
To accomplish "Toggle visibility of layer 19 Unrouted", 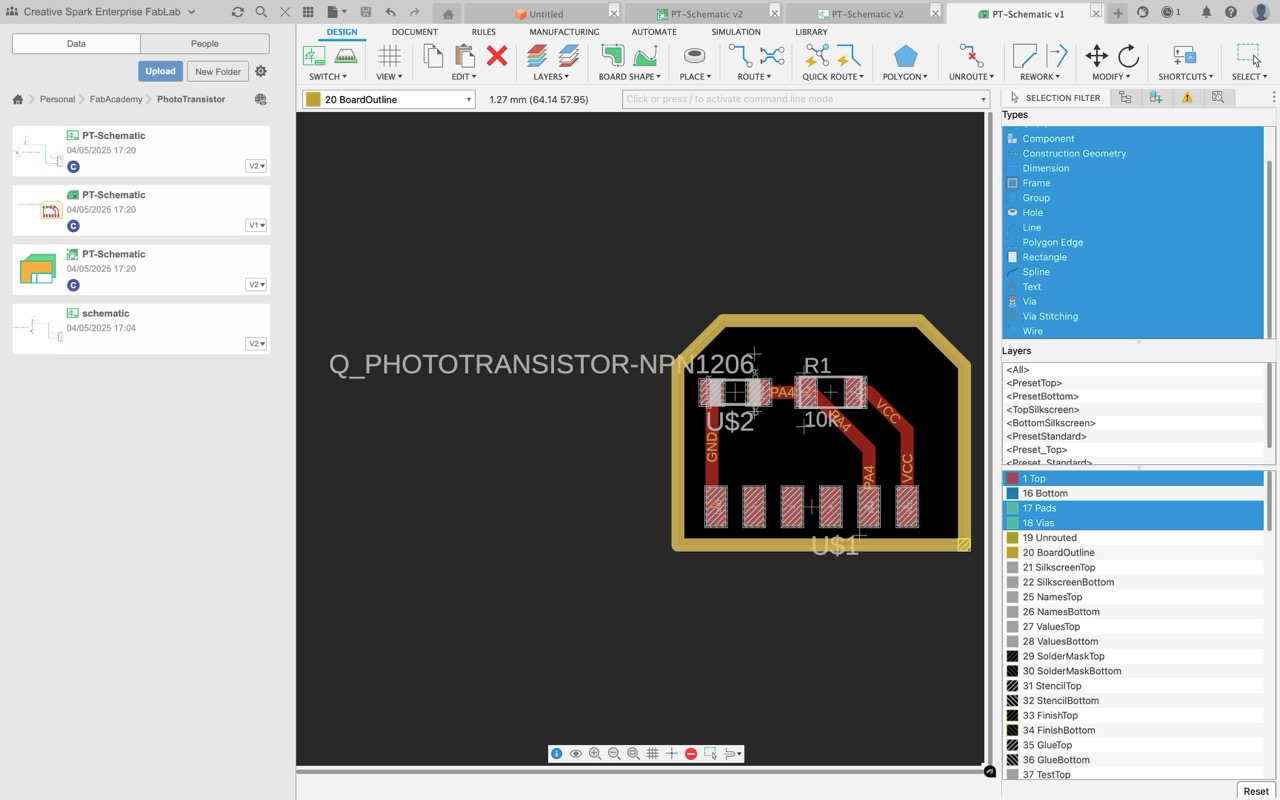I will pyautogui.click(x=1133, y=538).
